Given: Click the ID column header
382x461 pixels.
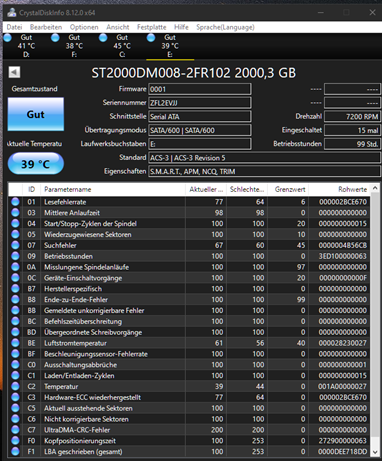Looking at the screenshot, I should pos(31,189).
